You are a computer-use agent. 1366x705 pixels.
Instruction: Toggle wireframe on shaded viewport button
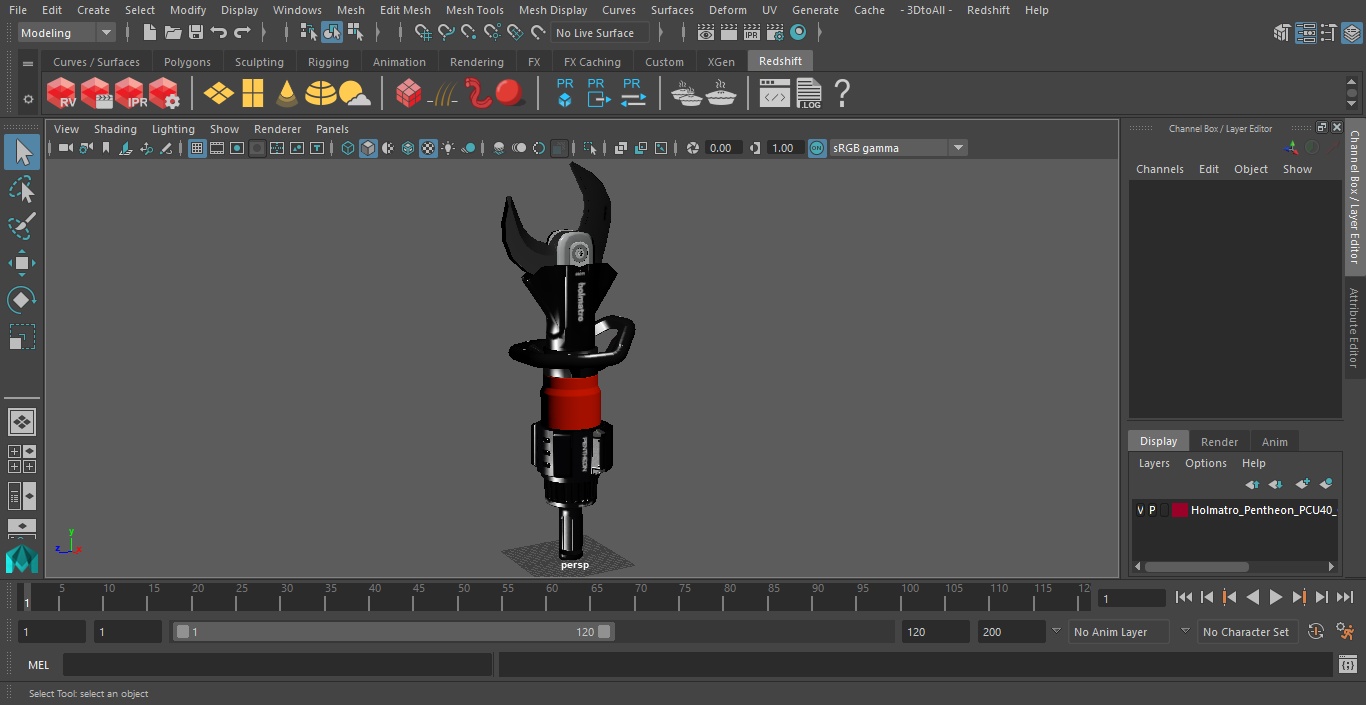coord(408,148)
